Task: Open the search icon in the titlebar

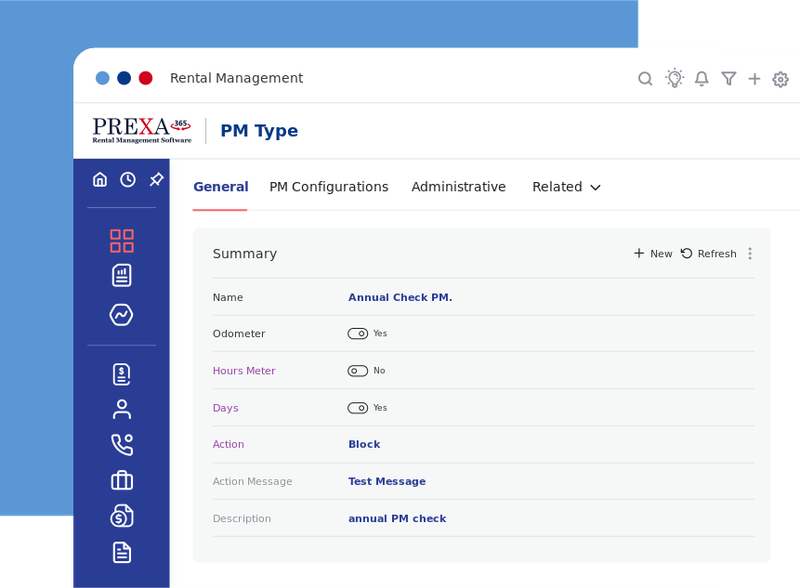Action: 645,78
